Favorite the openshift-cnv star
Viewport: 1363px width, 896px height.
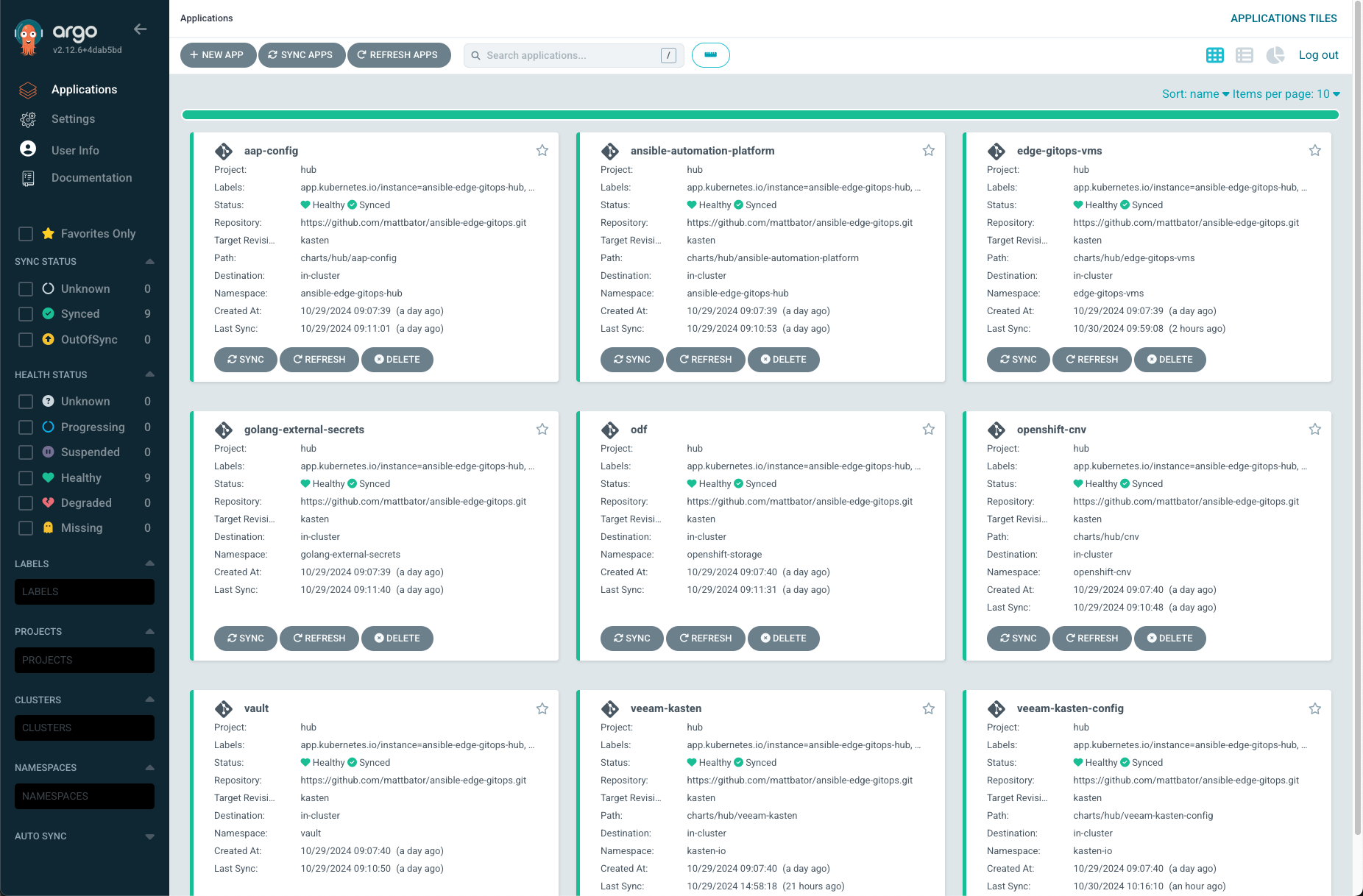coord(1315,429)
